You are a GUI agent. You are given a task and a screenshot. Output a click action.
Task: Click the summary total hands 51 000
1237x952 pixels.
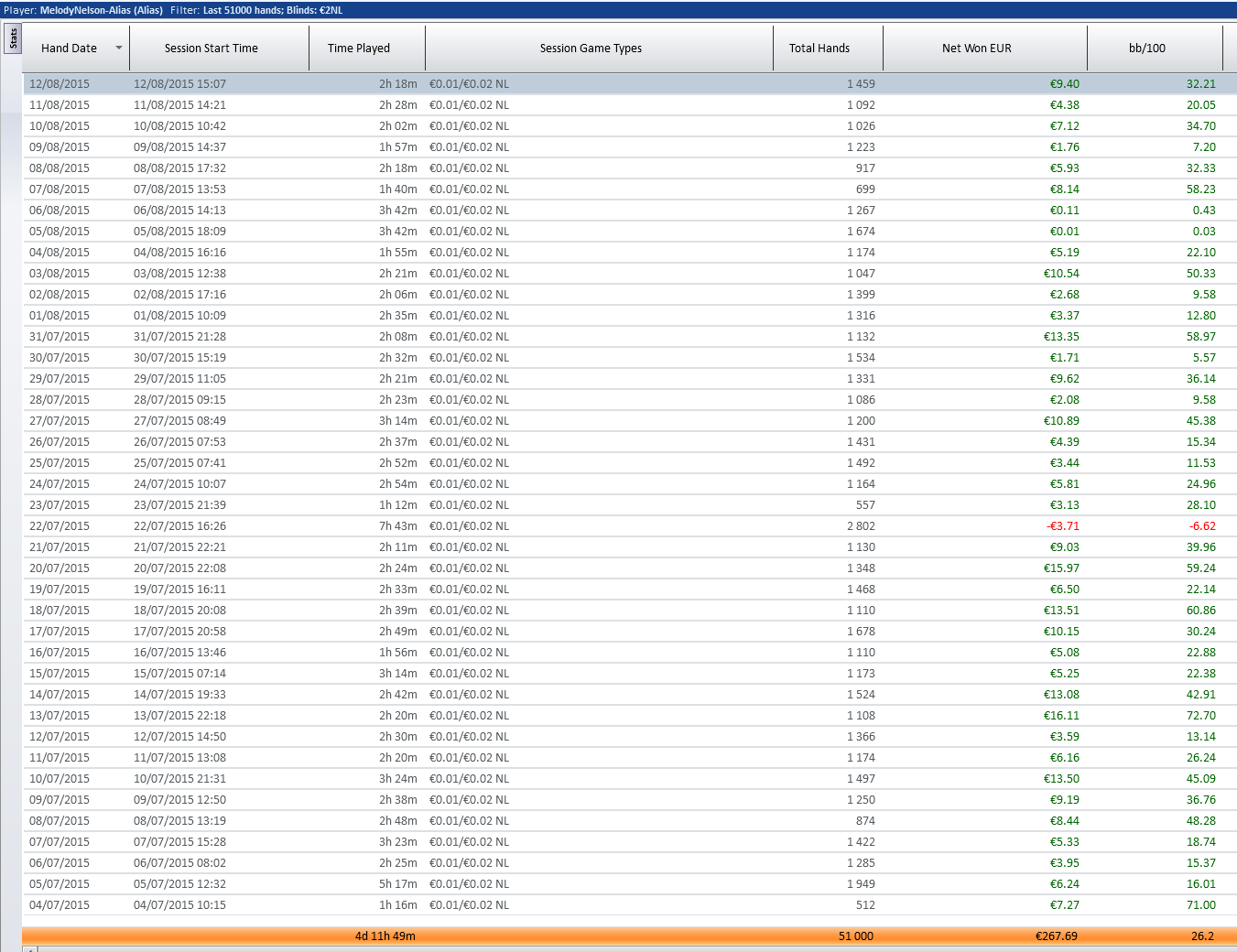point(856,936)
